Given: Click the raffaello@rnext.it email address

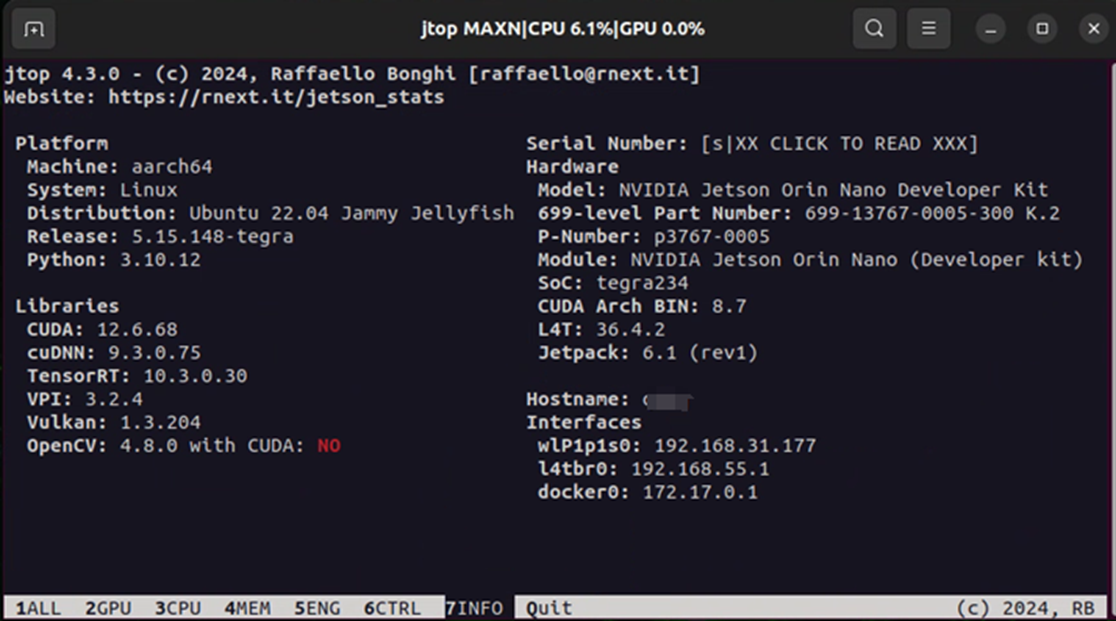Looking at the screenshot, I should coord(584,74).
